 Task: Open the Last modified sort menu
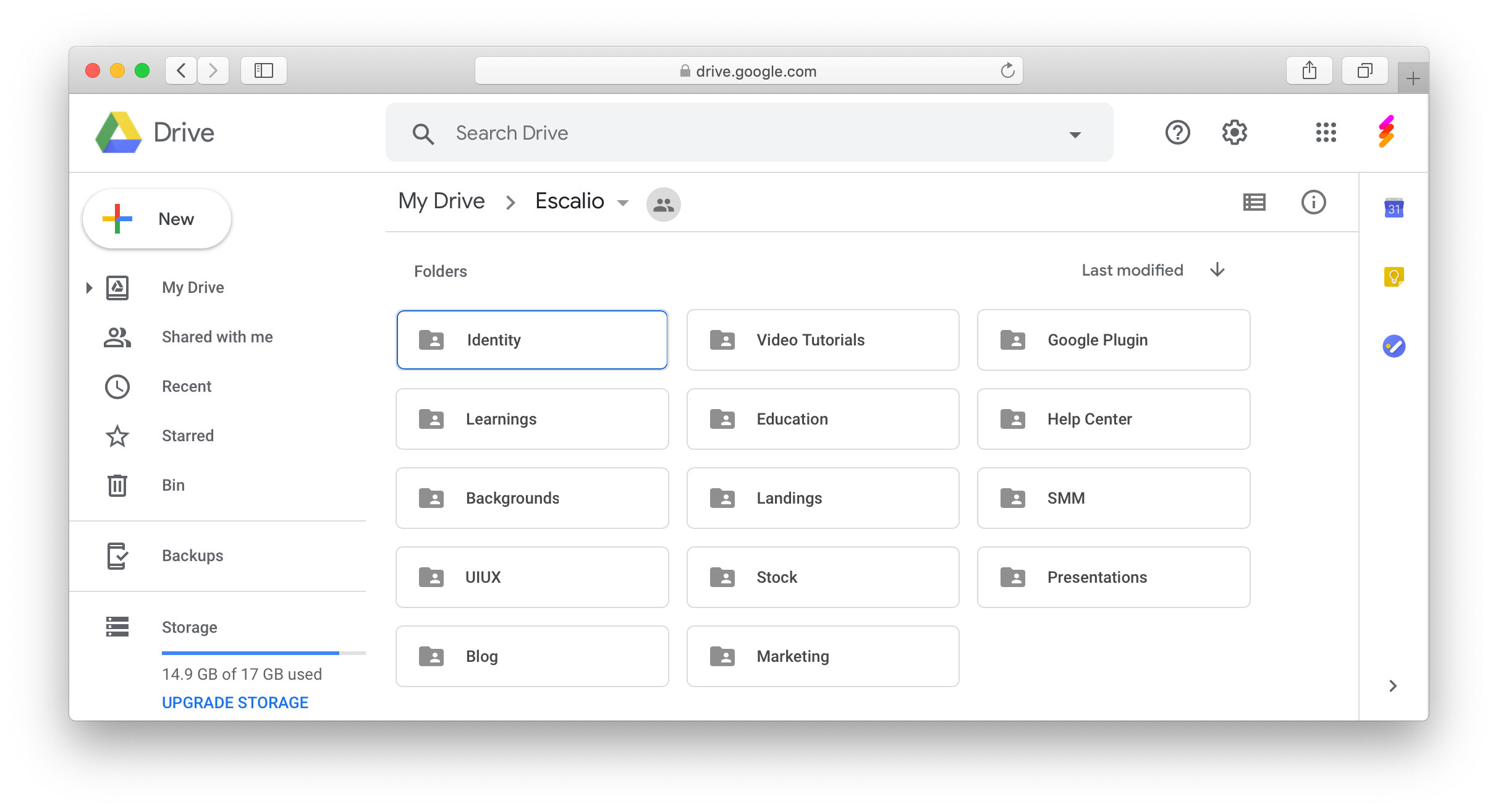pos(1132,270)
